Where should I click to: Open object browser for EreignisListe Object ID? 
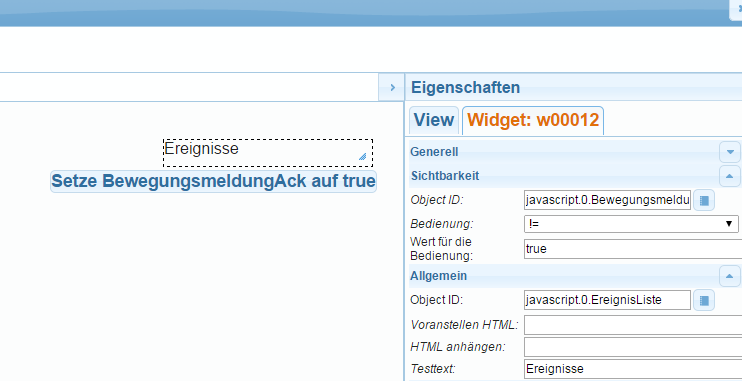704,300
